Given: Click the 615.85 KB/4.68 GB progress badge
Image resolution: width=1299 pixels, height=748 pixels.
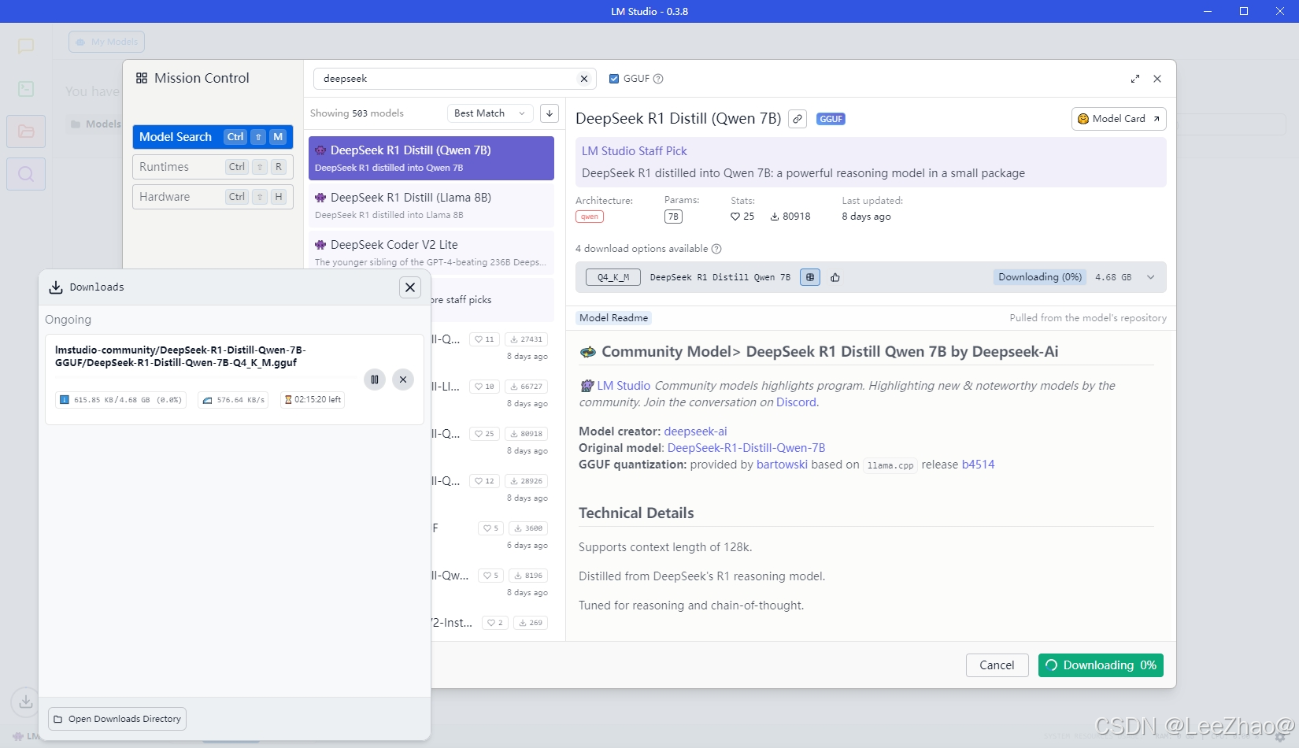Looking at the screenshot, I should click(121, 400).
